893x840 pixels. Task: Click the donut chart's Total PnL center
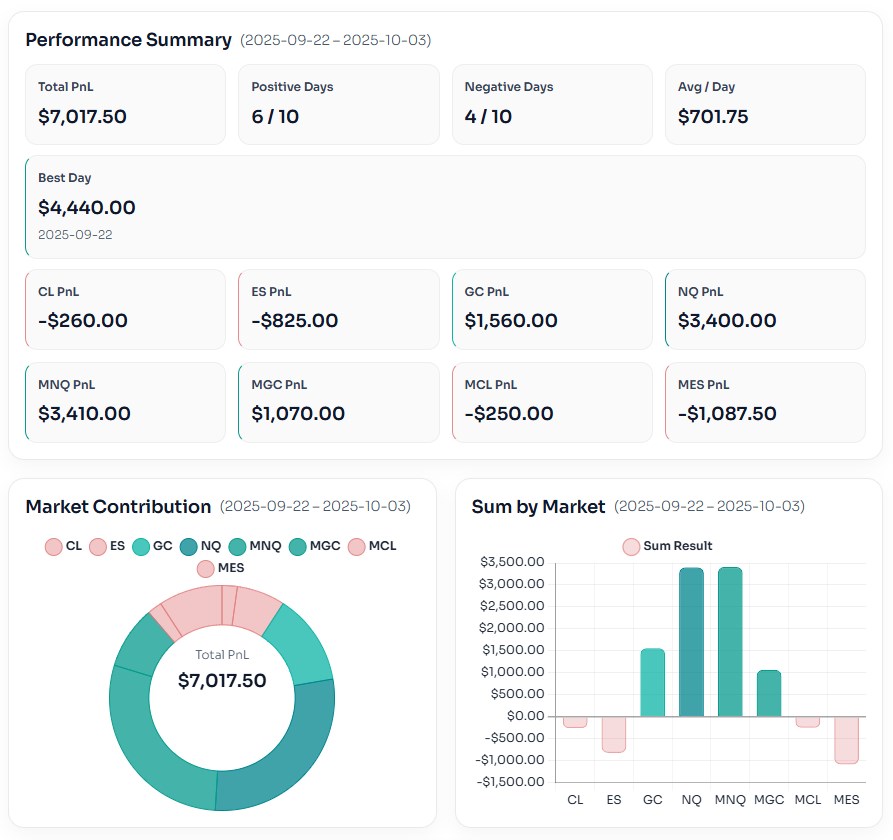point(222,671)
